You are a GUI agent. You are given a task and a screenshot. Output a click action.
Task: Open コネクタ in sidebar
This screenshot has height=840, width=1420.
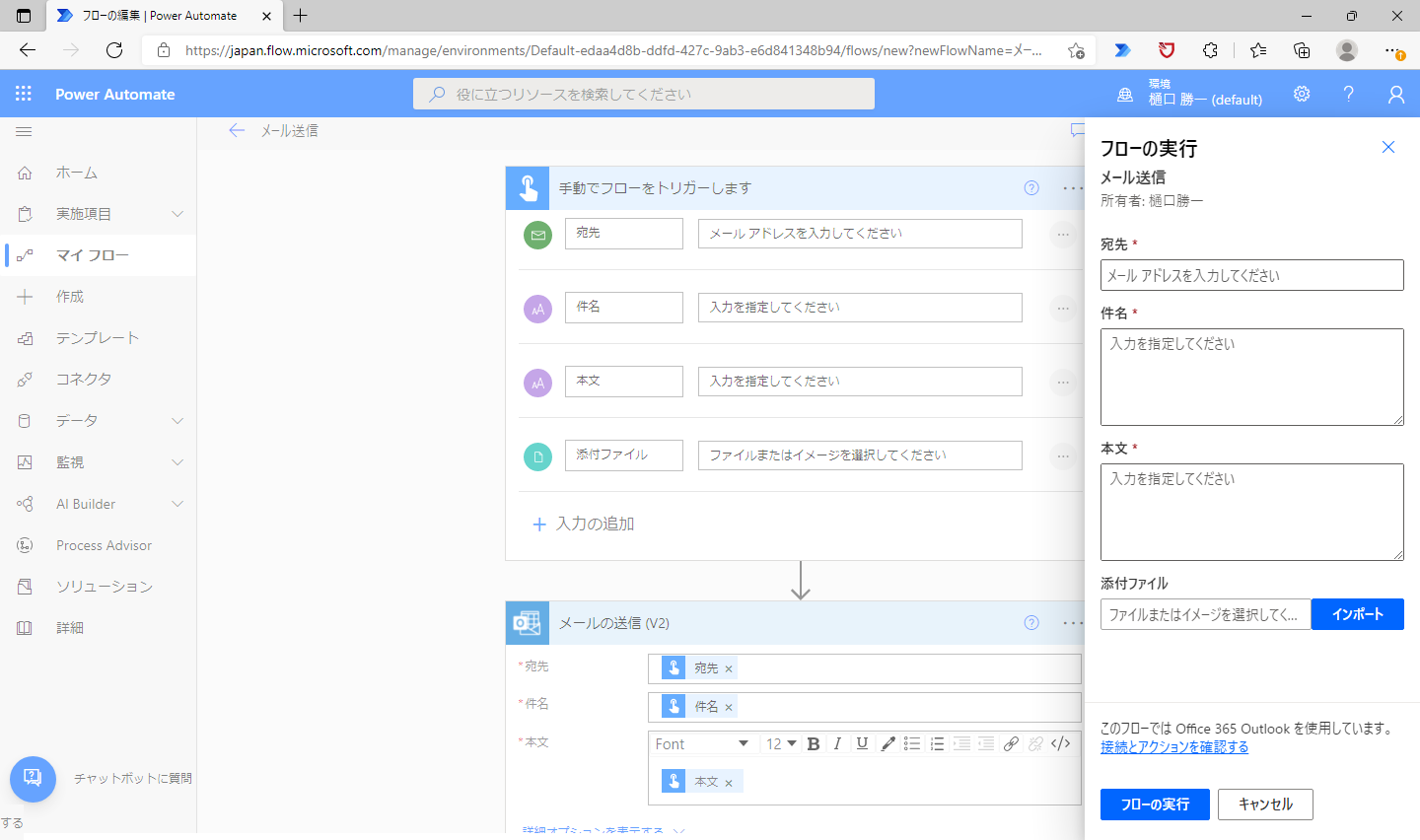coord(84,380)
